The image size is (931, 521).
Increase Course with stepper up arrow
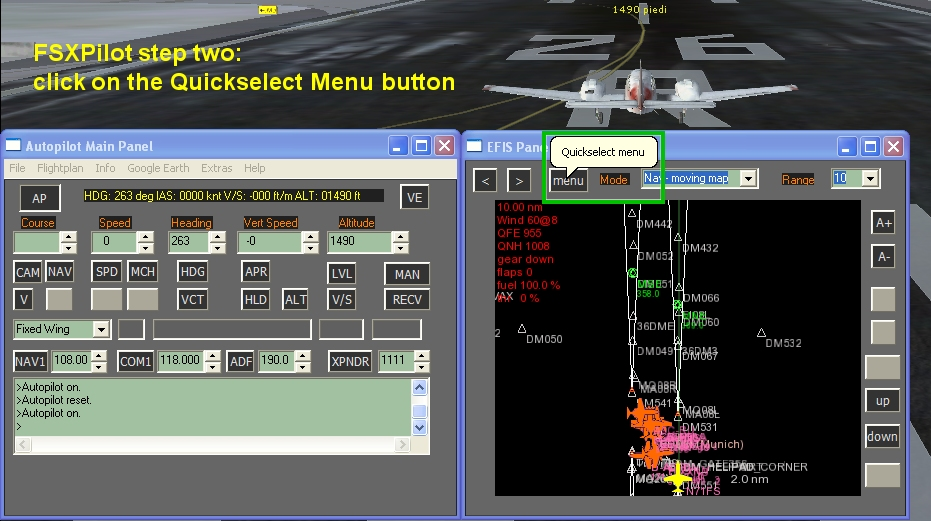point(69,236)
